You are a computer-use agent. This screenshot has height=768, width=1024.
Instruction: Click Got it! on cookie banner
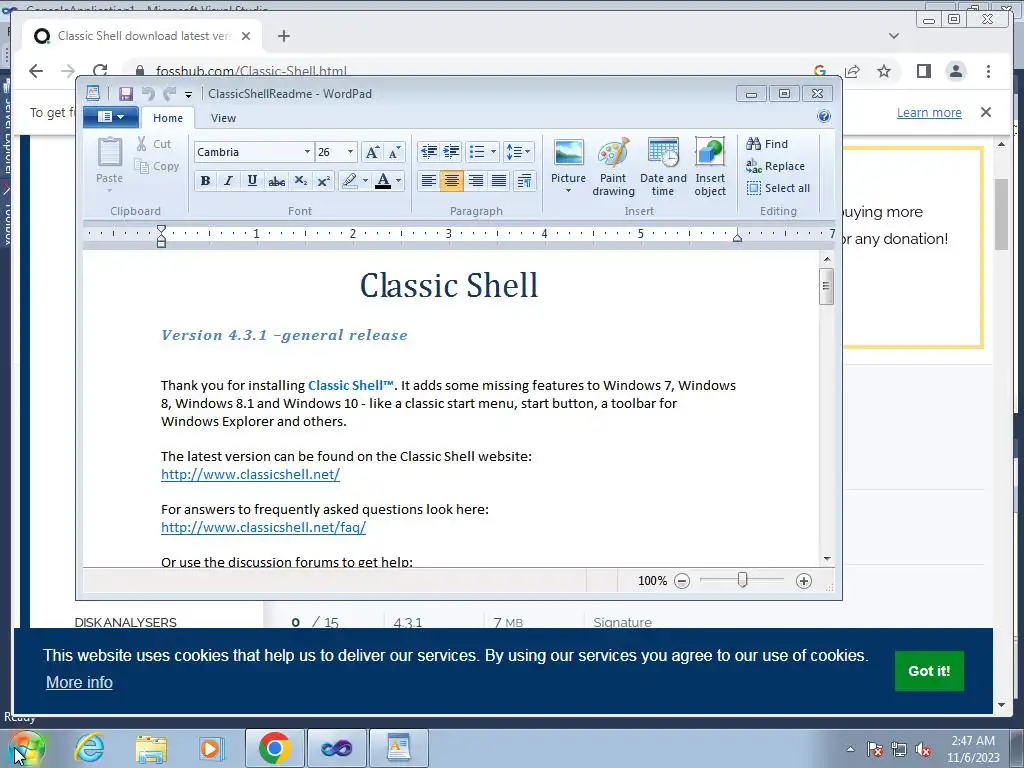(x=929, y=671)
